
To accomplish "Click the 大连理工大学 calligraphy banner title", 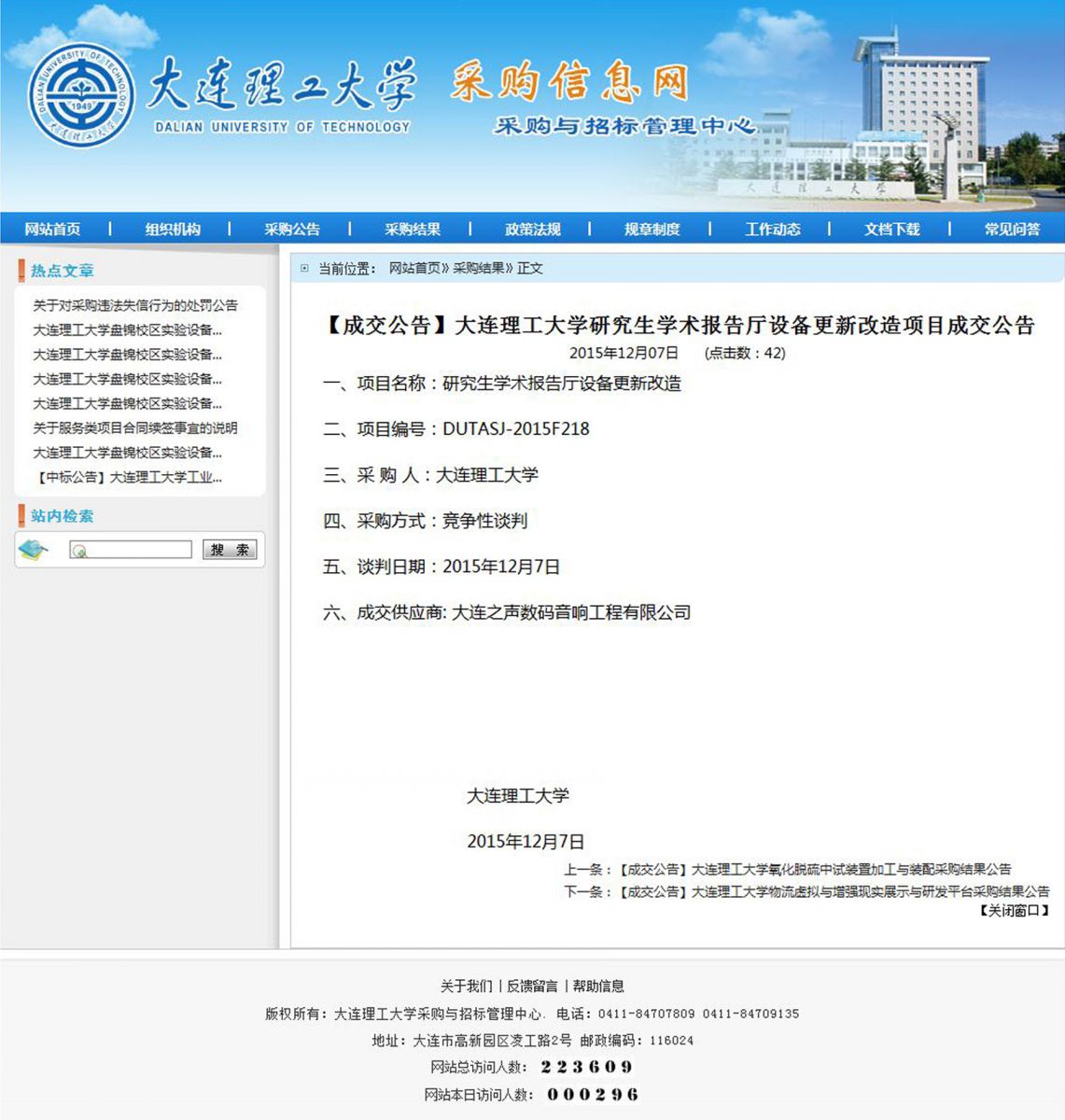I will 281,86.
